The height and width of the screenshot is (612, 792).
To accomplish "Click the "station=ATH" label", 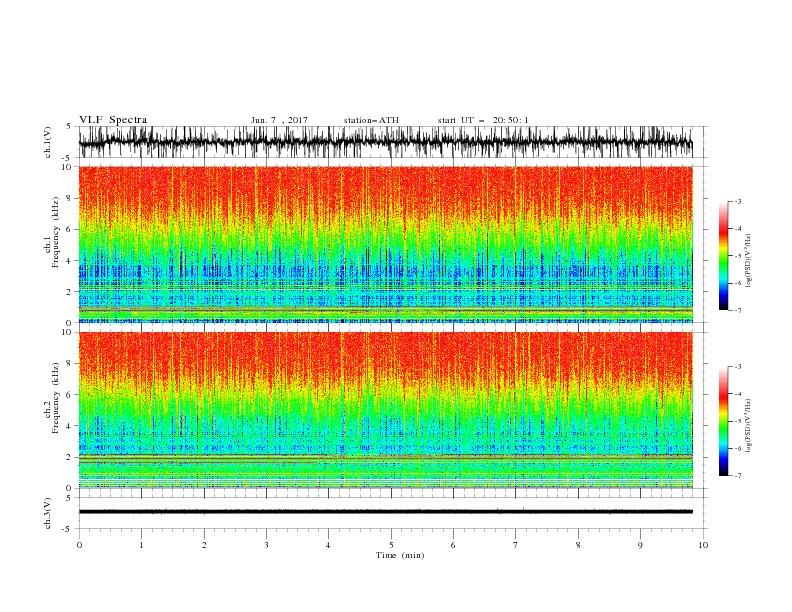I will 371,120.
